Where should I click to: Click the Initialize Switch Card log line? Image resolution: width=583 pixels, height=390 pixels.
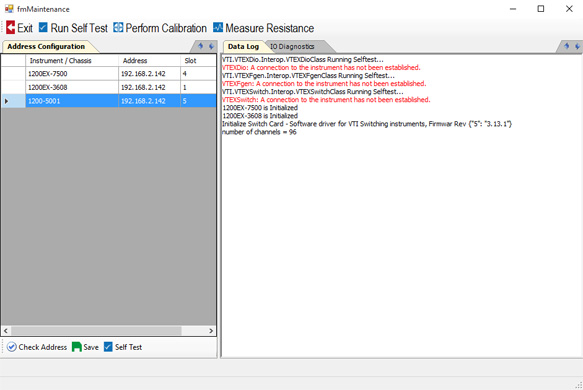click(367, 124)
